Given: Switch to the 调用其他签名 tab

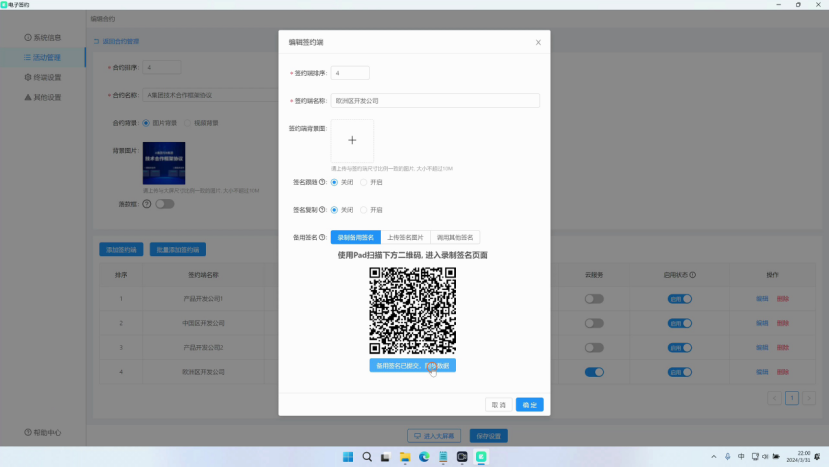Looking at the screenshot, I should coord(455,237).
